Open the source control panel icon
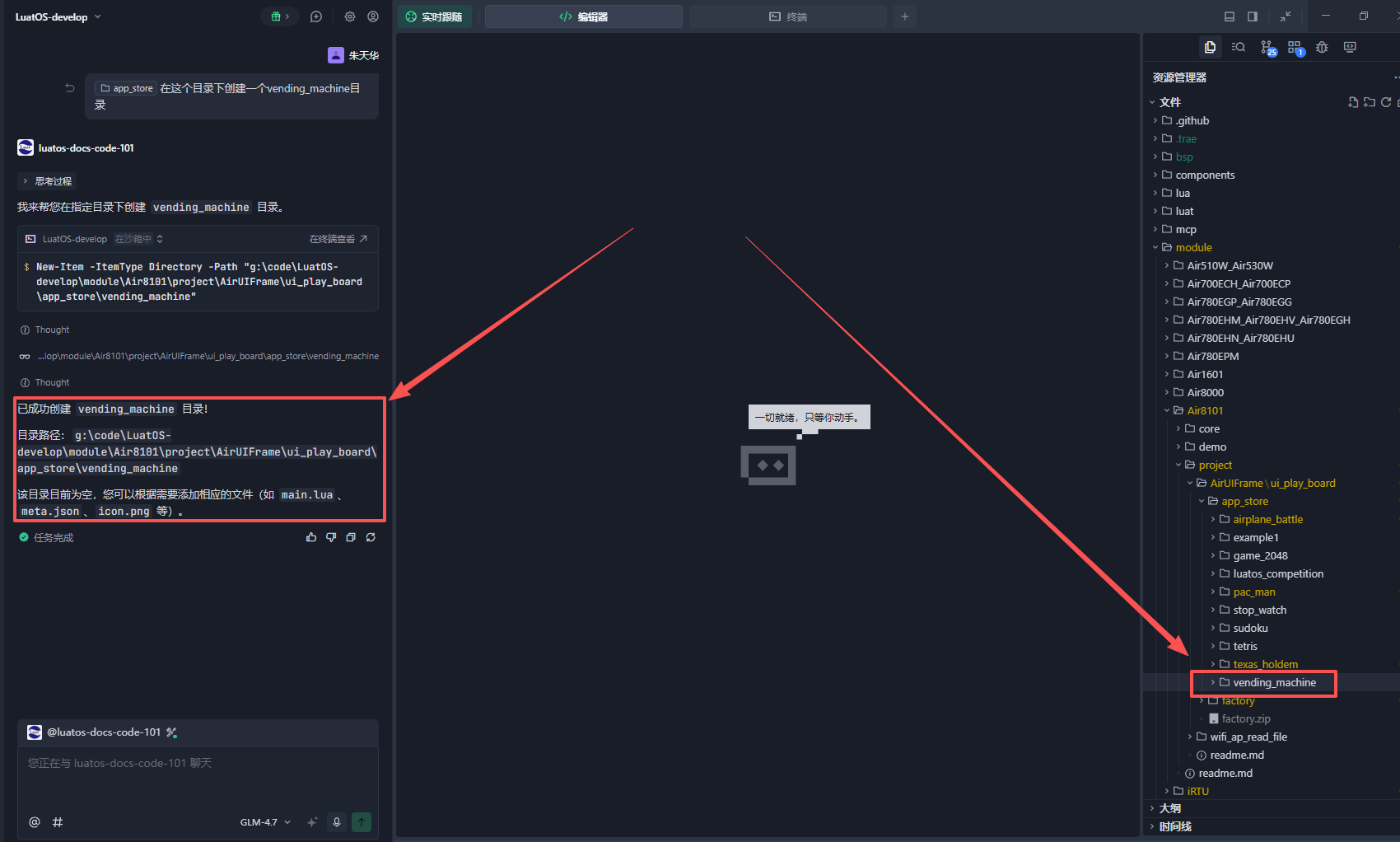 [x=1267, y=48]
